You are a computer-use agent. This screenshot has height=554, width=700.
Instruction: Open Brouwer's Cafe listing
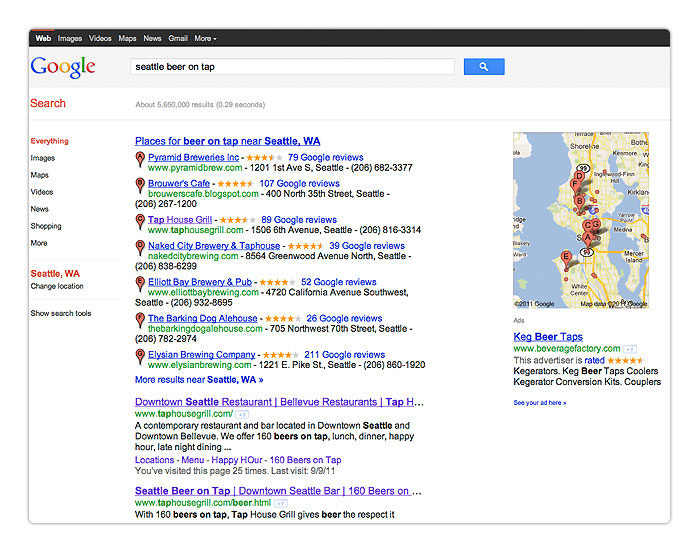[179, 183]
